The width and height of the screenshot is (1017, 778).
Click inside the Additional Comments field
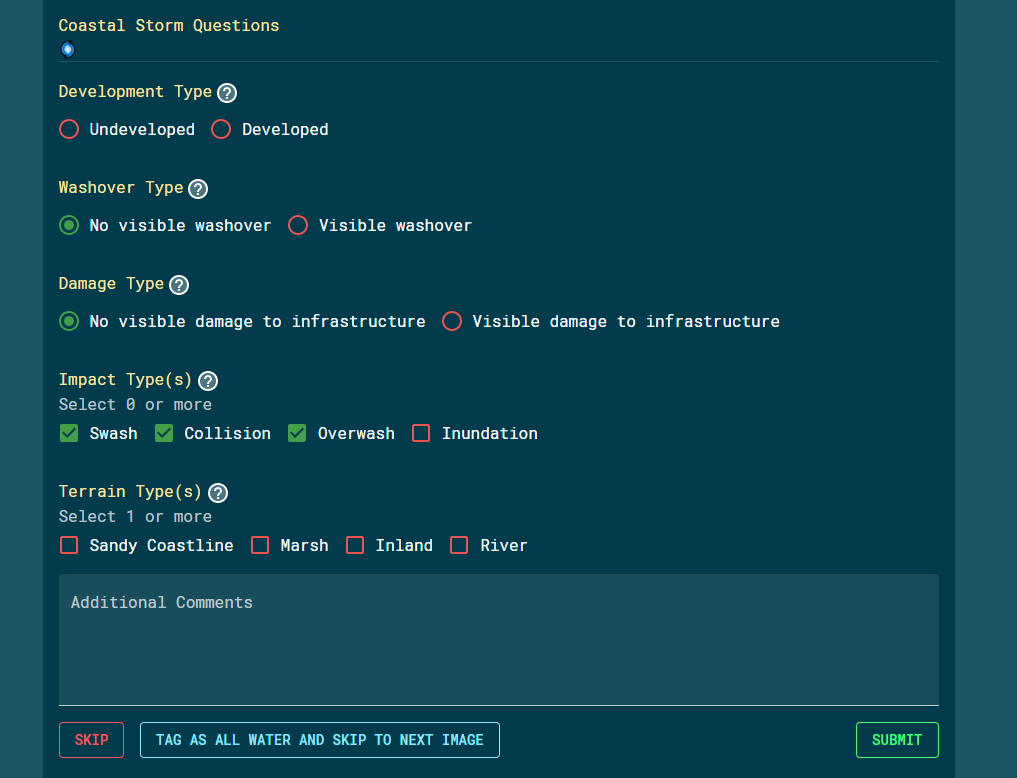pos(498,638)
